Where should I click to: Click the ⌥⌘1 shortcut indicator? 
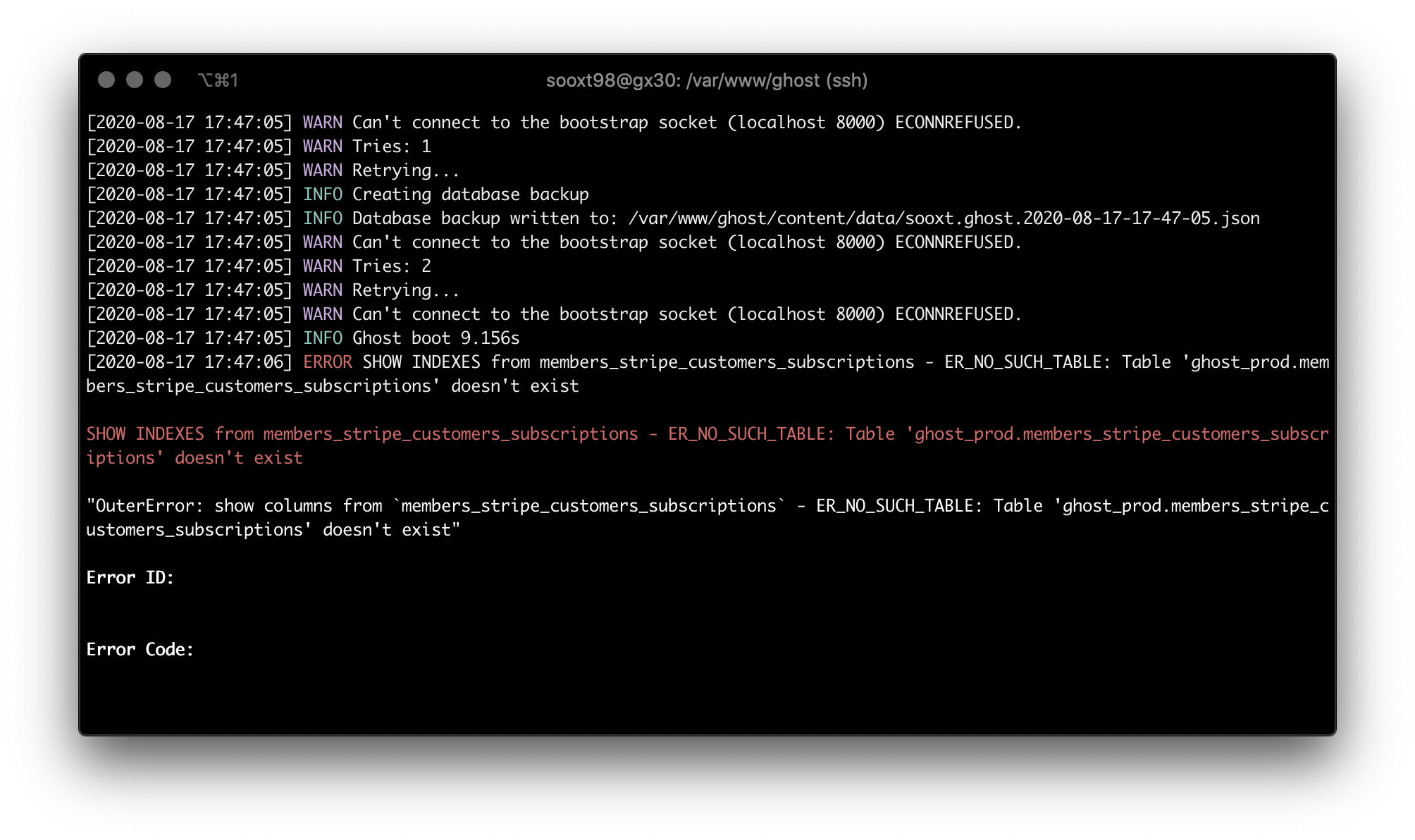pos(218,80)
